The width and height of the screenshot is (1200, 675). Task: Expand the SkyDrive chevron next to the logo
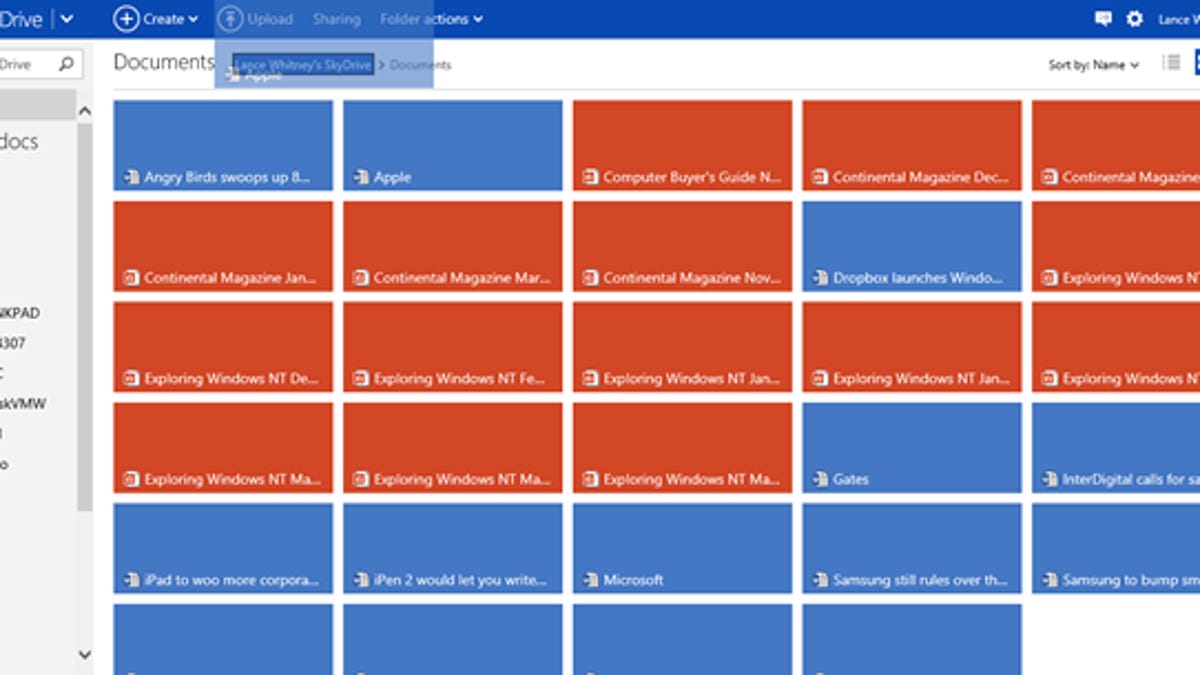(66, 17)
